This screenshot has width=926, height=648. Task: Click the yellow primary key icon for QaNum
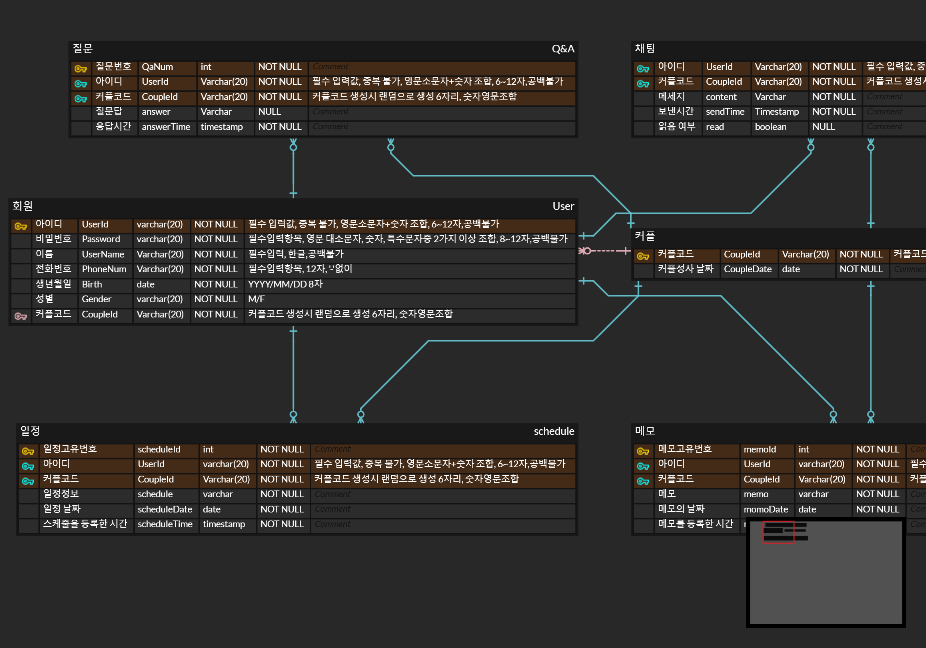(x=81, y=69)
